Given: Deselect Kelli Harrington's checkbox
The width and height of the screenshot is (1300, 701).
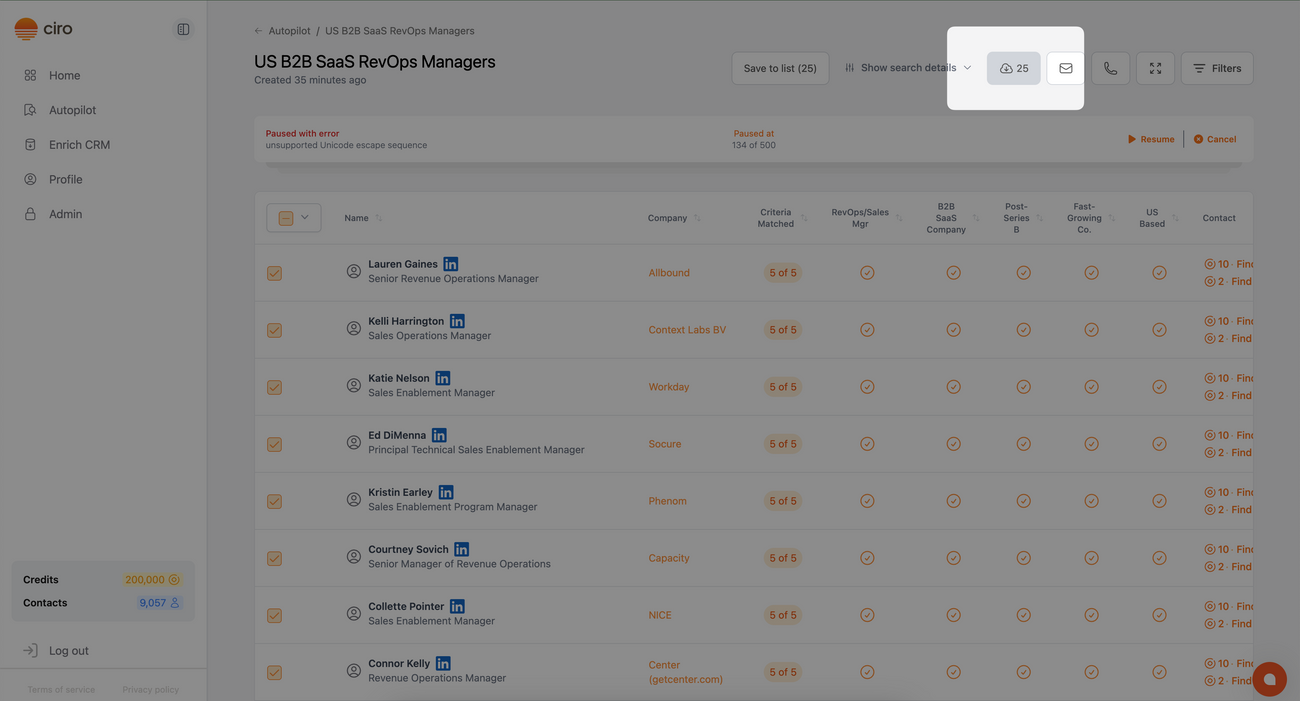Looking at the screenshot, I should coord(274,329).
